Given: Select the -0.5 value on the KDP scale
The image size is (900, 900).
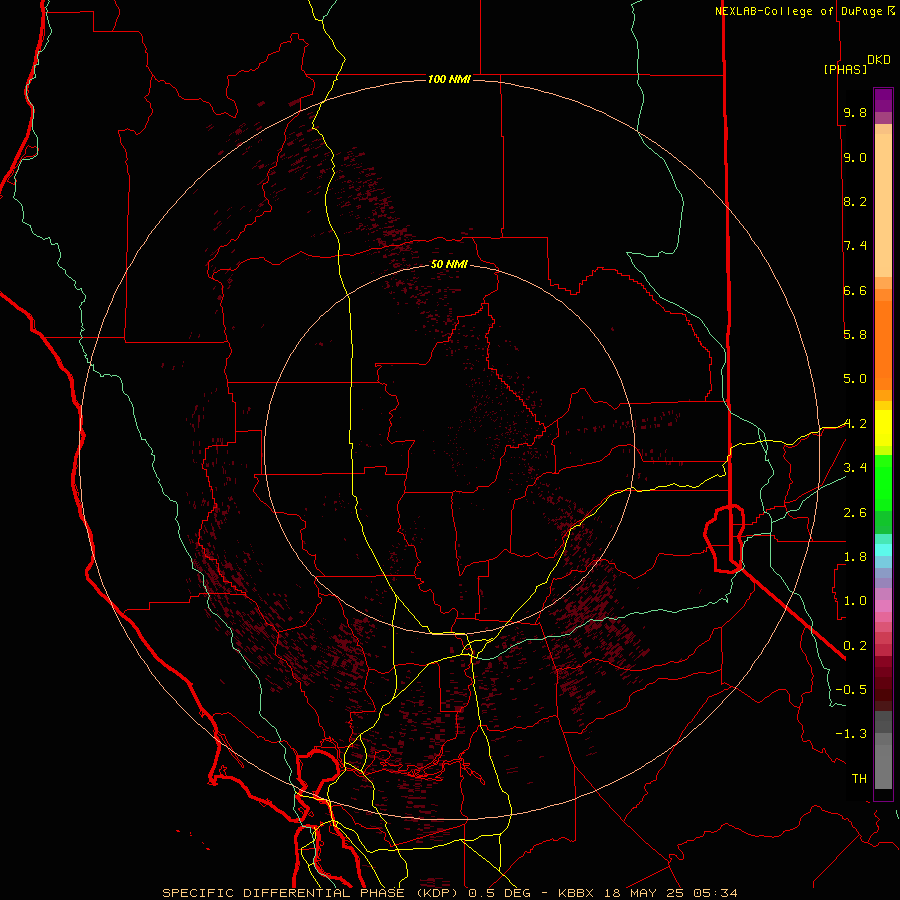Looking at the screenshot, I should (851, 690).
